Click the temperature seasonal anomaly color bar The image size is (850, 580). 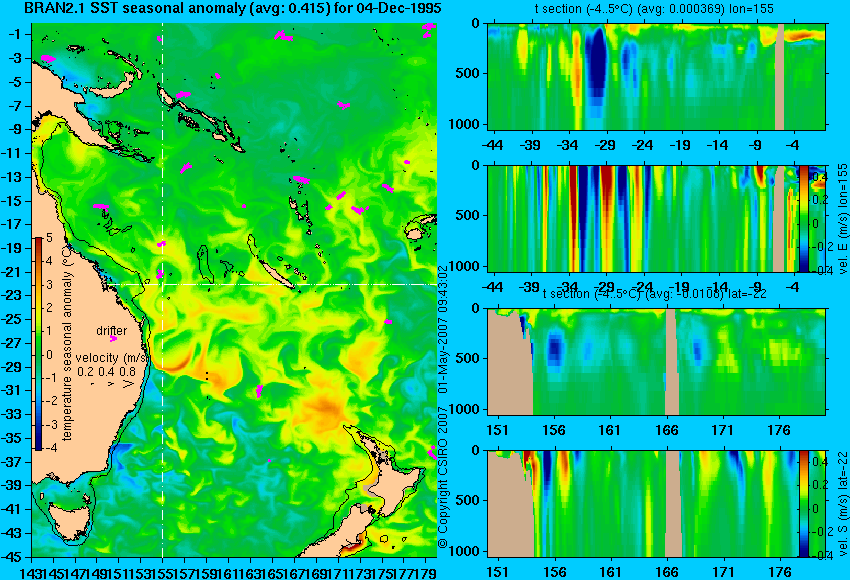pos(39,343)
